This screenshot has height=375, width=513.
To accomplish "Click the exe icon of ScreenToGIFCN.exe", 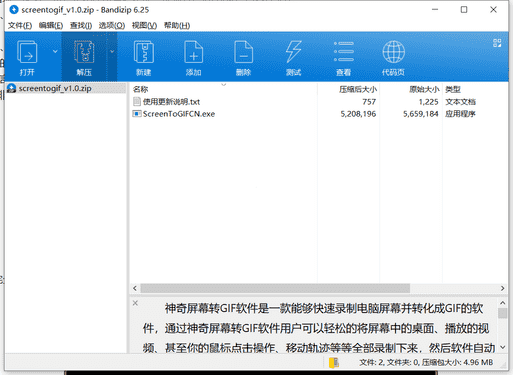I will tap(137, 114).
